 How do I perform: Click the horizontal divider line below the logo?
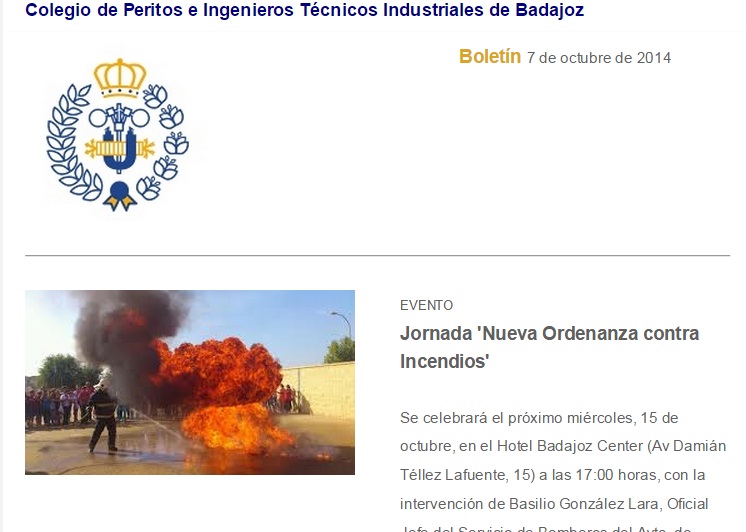click(377, 256)
